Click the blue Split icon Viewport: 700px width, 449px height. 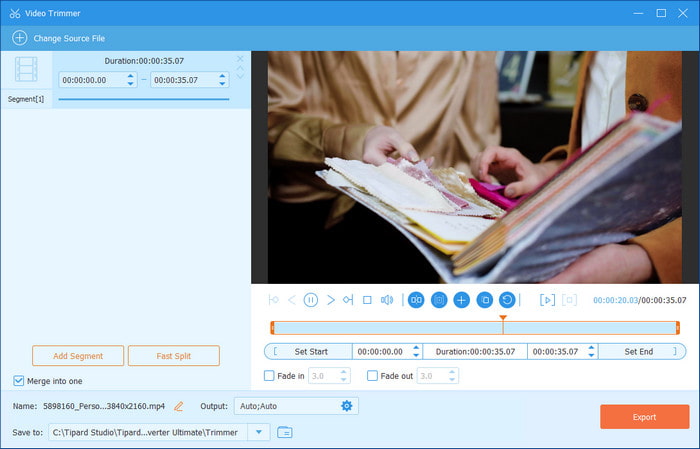click(x=416, y=300)
